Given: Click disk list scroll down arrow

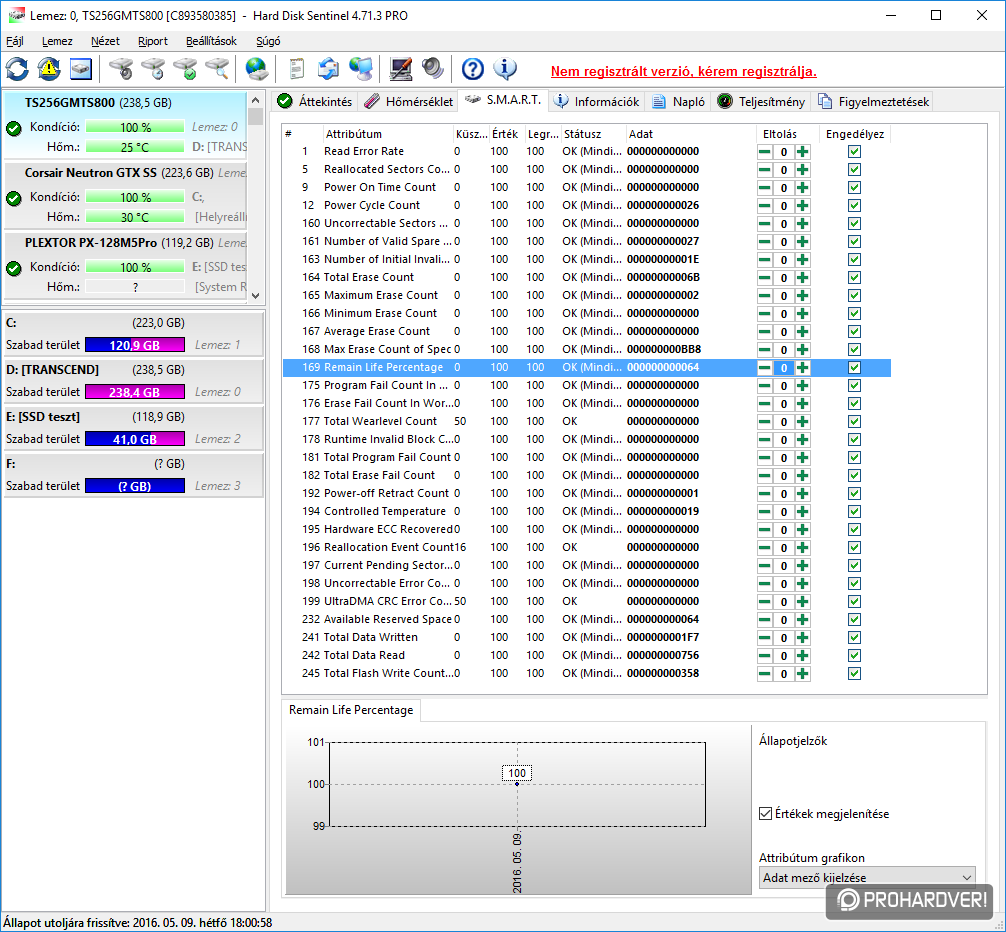Looking at the screenshot, I should click(x=255, y=296).
